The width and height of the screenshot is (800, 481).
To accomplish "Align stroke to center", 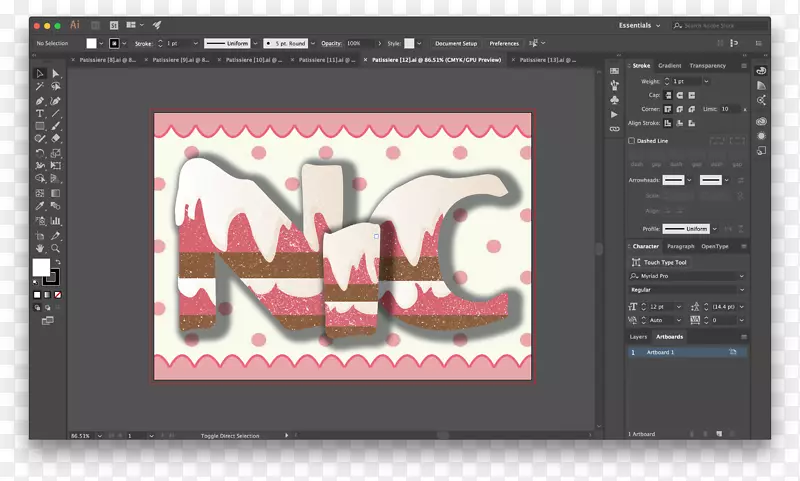I will pyautogui.click(x=667, y=122).
